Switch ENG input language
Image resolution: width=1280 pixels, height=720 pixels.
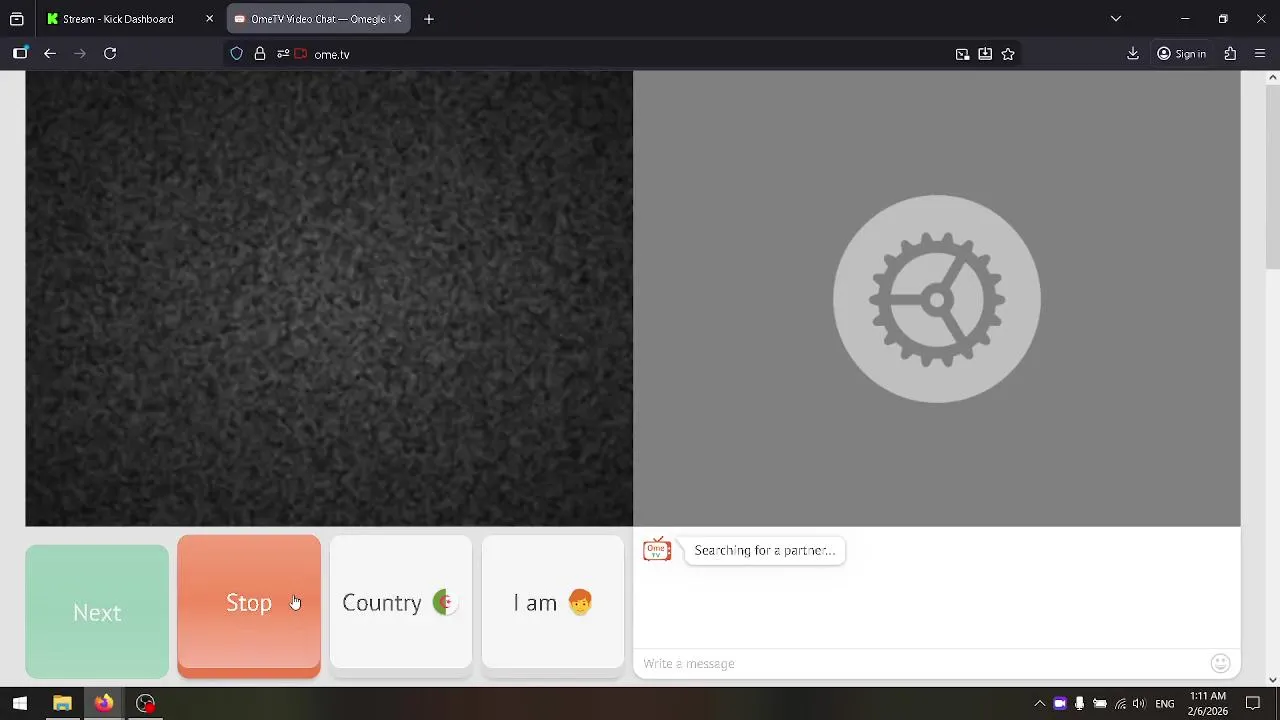click(x=1165, y=704)
